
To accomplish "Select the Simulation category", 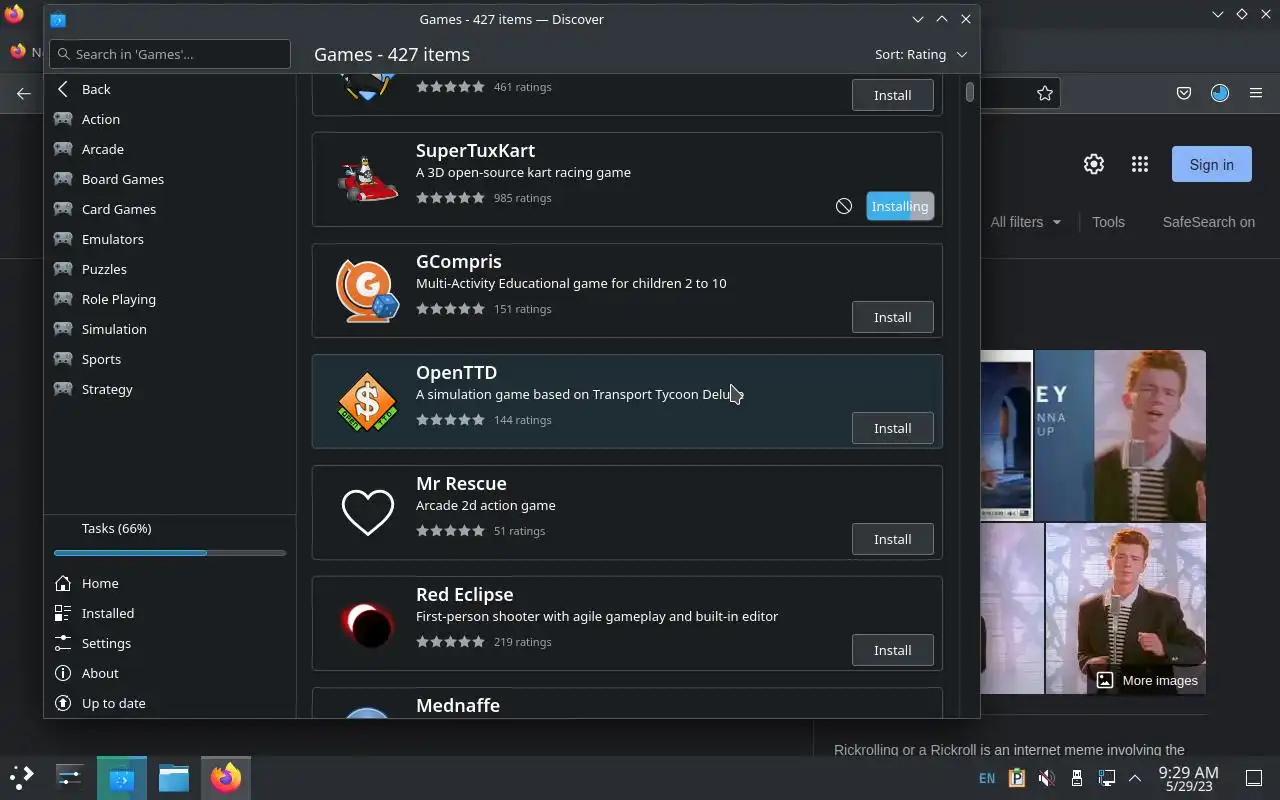I will 170,329.
